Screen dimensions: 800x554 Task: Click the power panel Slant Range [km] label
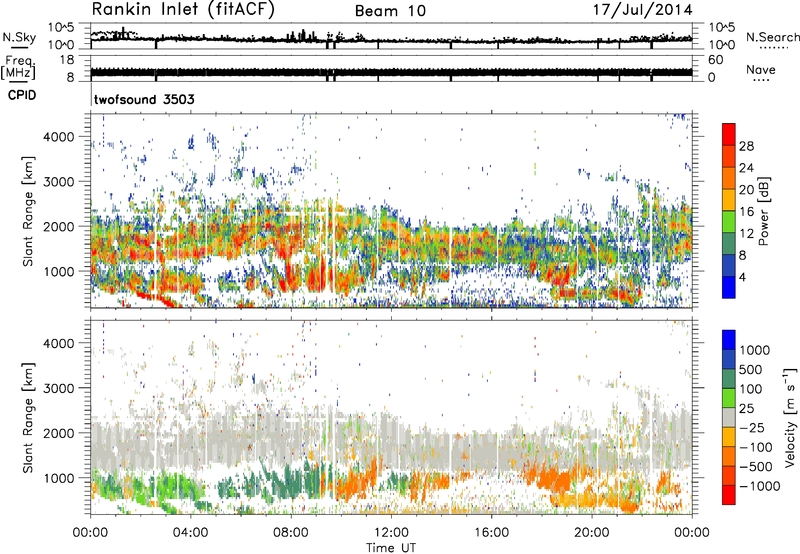[28, 211]
